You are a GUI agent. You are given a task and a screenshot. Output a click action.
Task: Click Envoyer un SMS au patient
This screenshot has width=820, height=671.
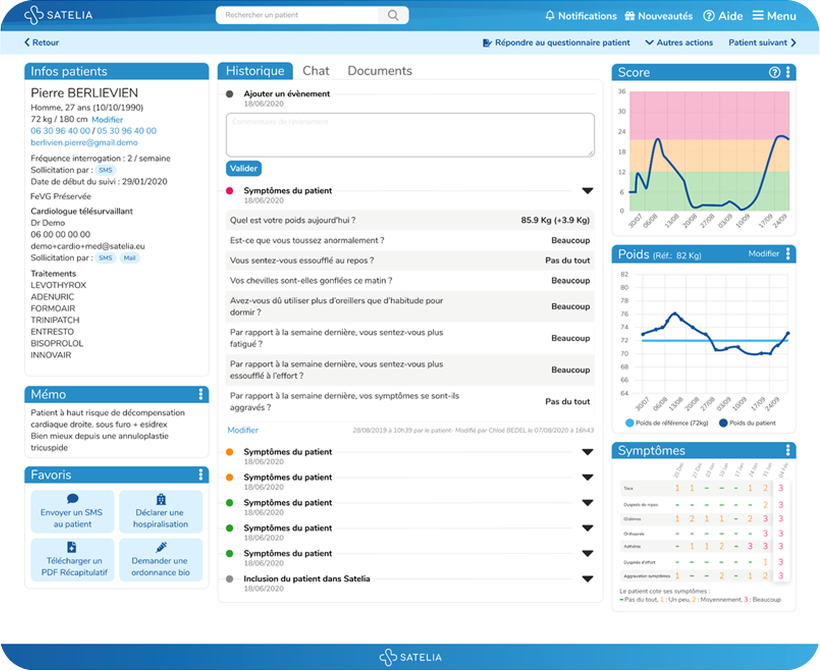(72, 511)
